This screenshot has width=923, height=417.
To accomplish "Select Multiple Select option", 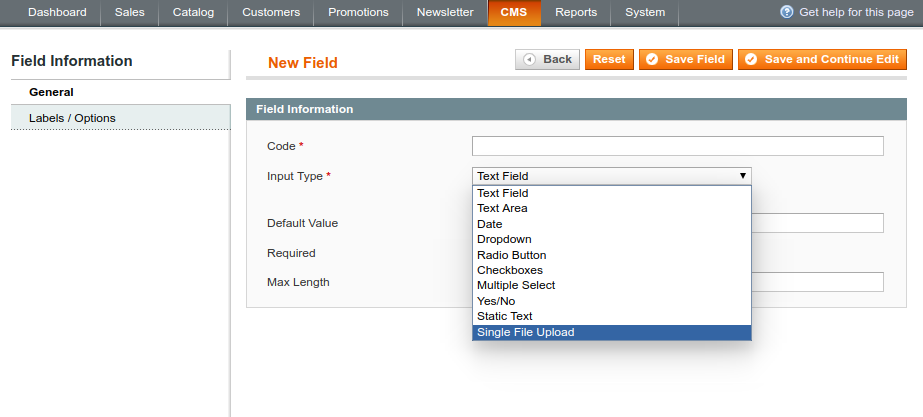I will [515, 285].
